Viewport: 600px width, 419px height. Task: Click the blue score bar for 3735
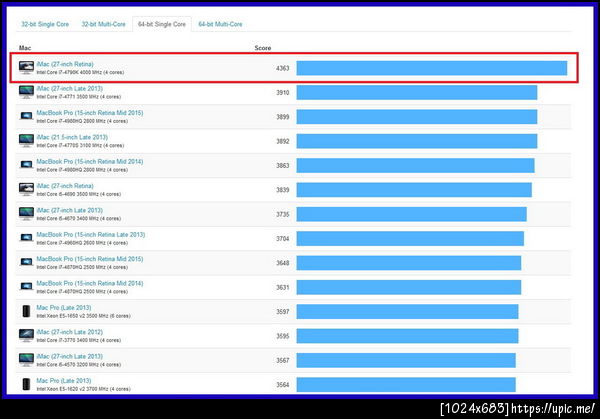(411, 214)
